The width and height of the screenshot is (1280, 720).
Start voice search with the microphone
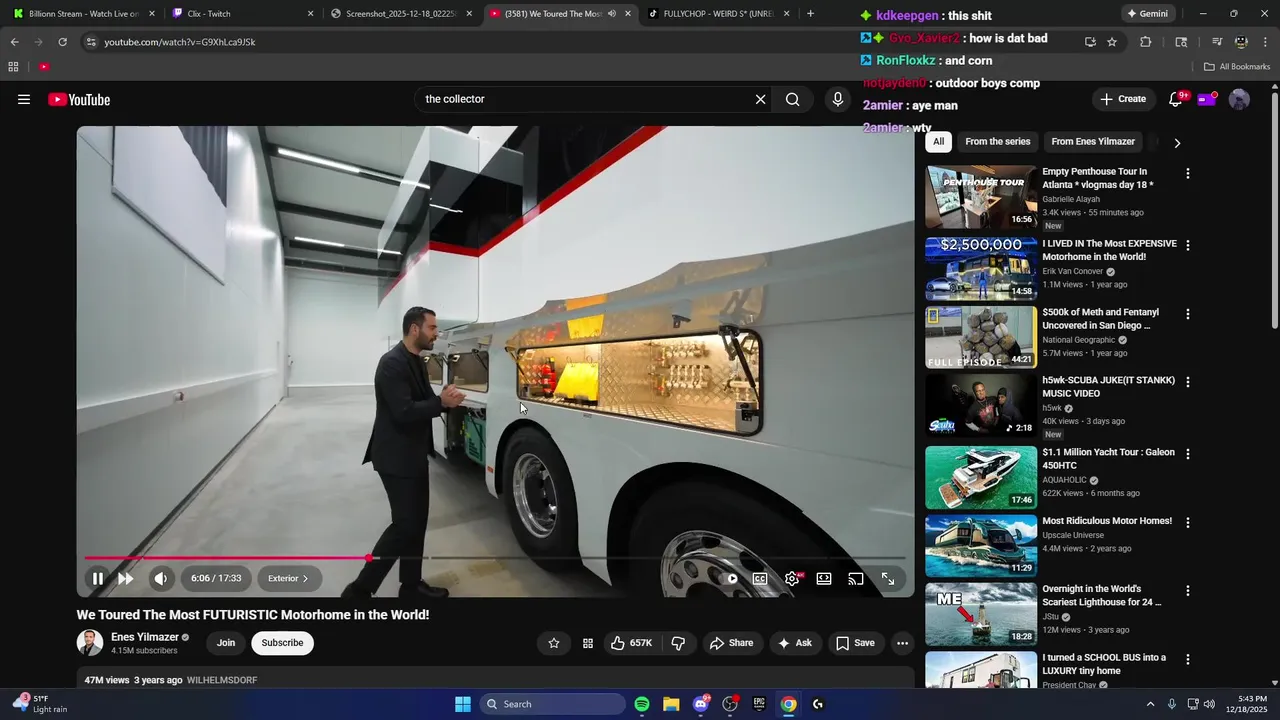coord(838,99)
